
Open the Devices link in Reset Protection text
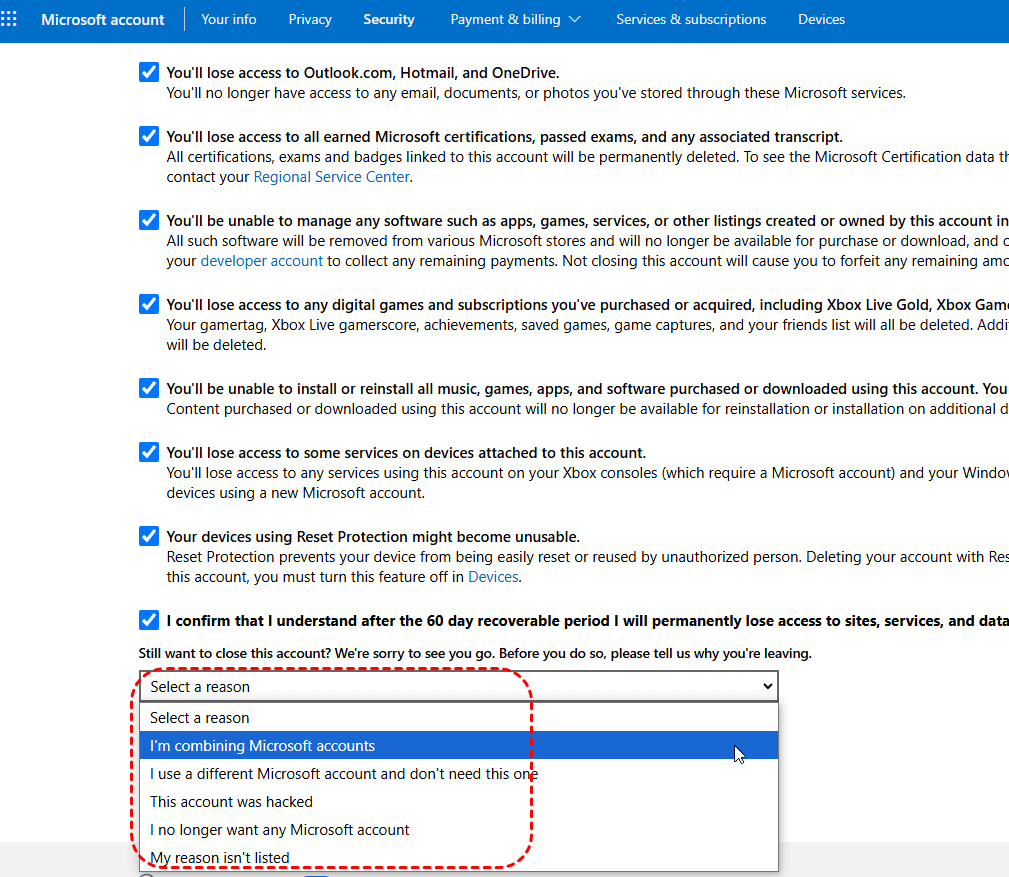click(493, 577)
